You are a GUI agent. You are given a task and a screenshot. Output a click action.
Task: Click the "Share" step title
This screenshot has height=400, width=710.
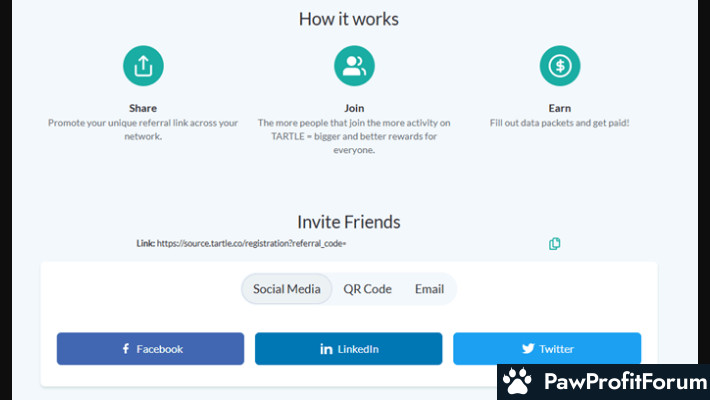coord(143,108)
